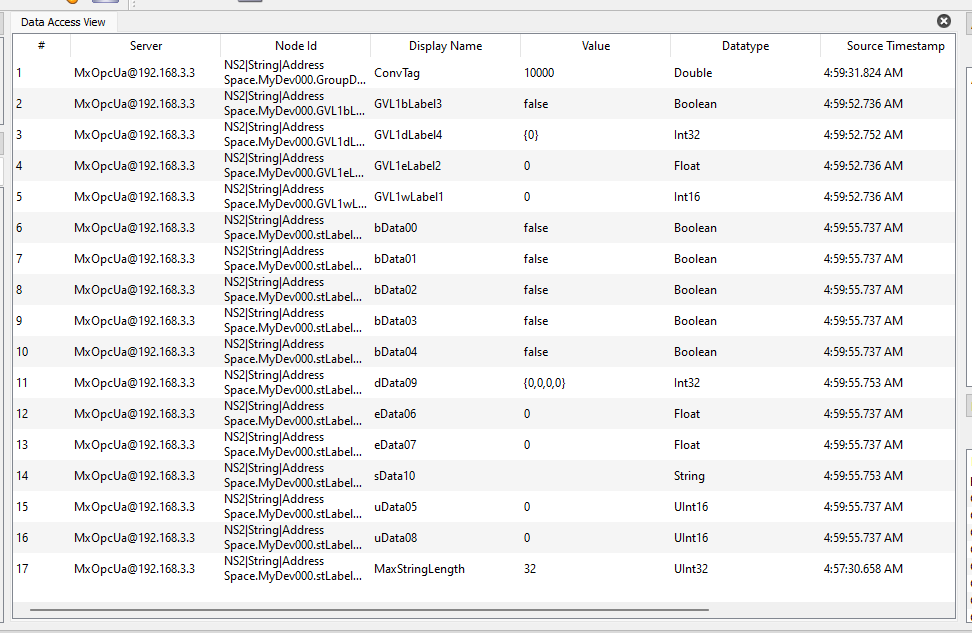Click the horizontal scrollbar of the table
972x633 pixels.
369,610
